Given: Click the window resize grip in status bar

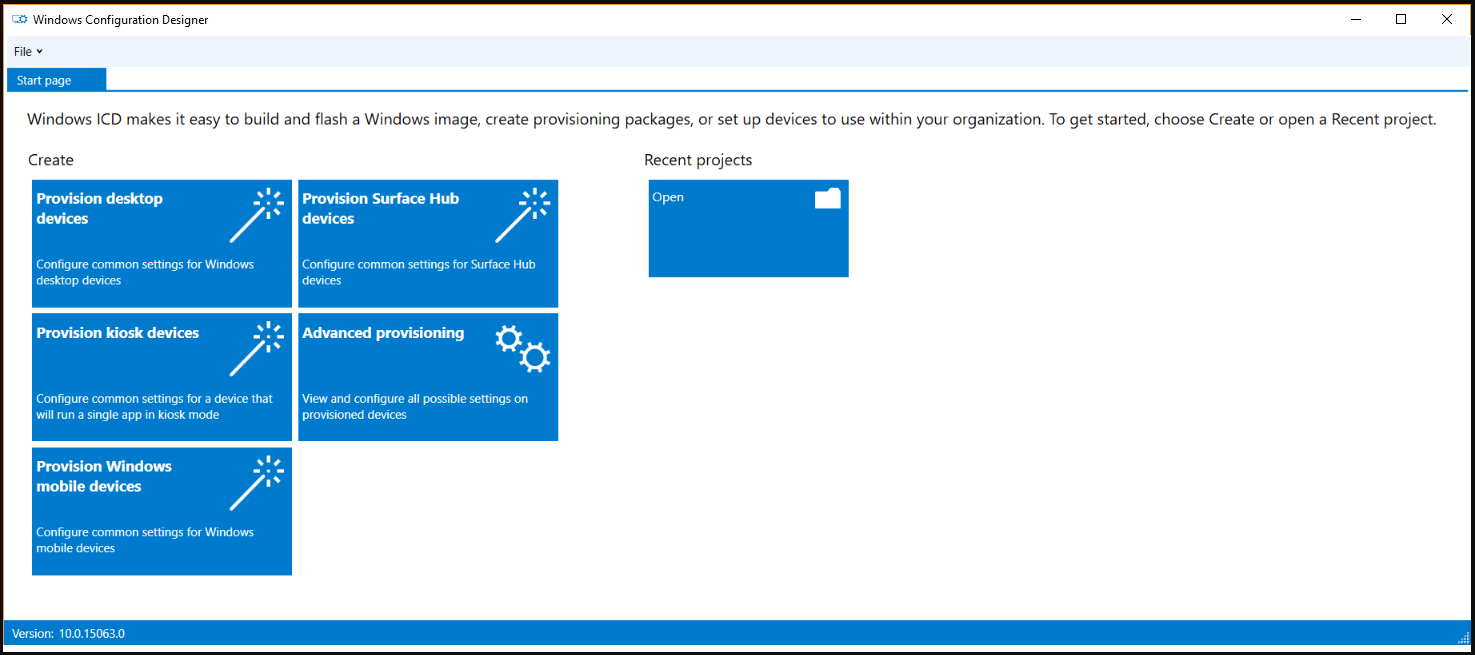Looking at the screenshot, I should coord(1463,637).
